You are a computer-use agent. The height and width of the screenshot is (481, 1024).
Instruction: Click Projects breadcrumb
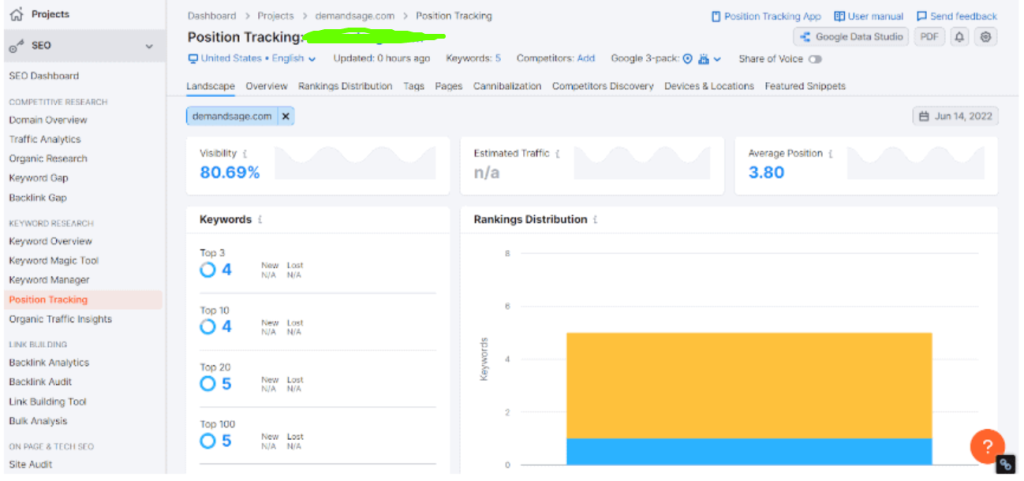click(x=275, y=16)
